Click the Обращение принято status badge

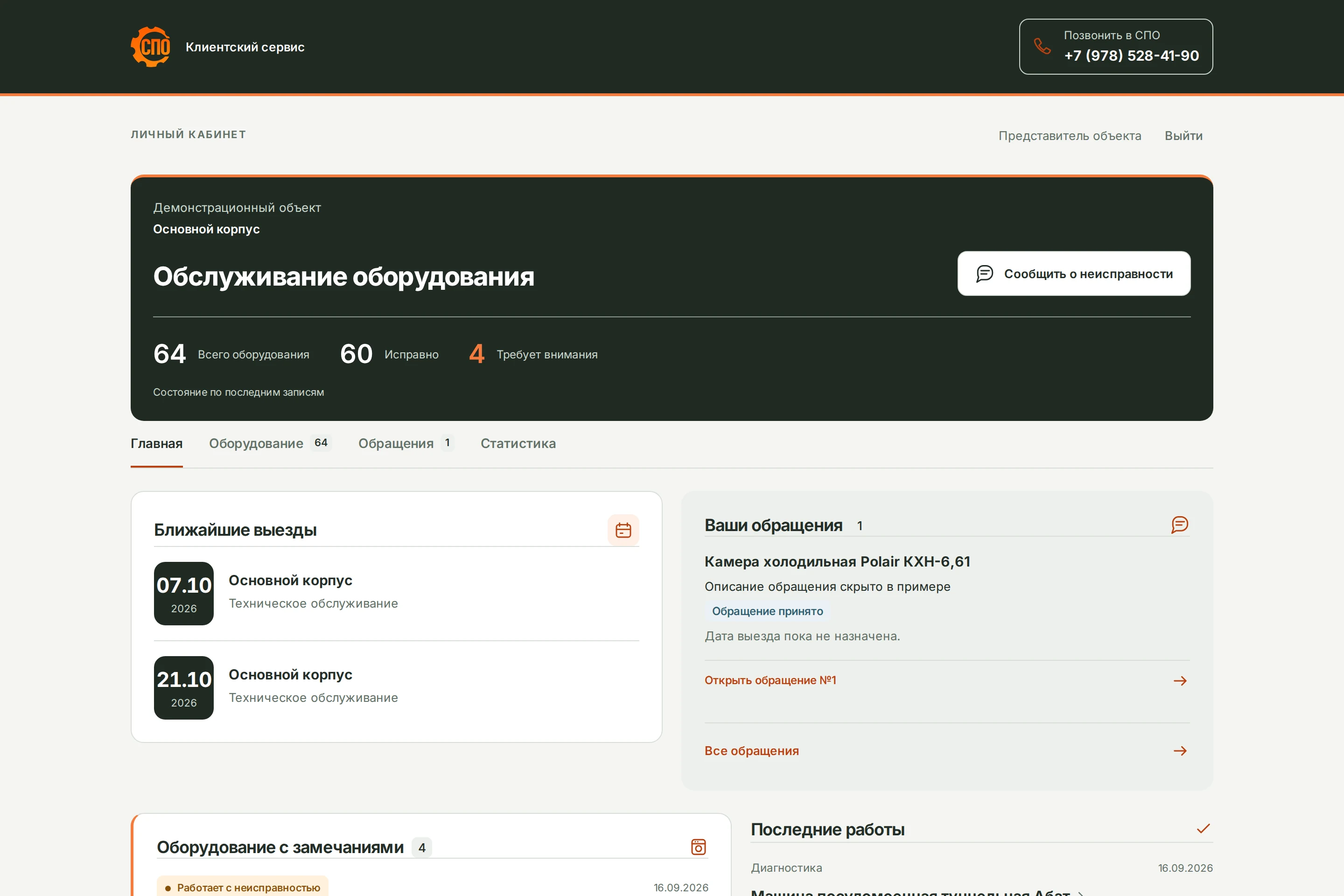(x=767, y=611)
